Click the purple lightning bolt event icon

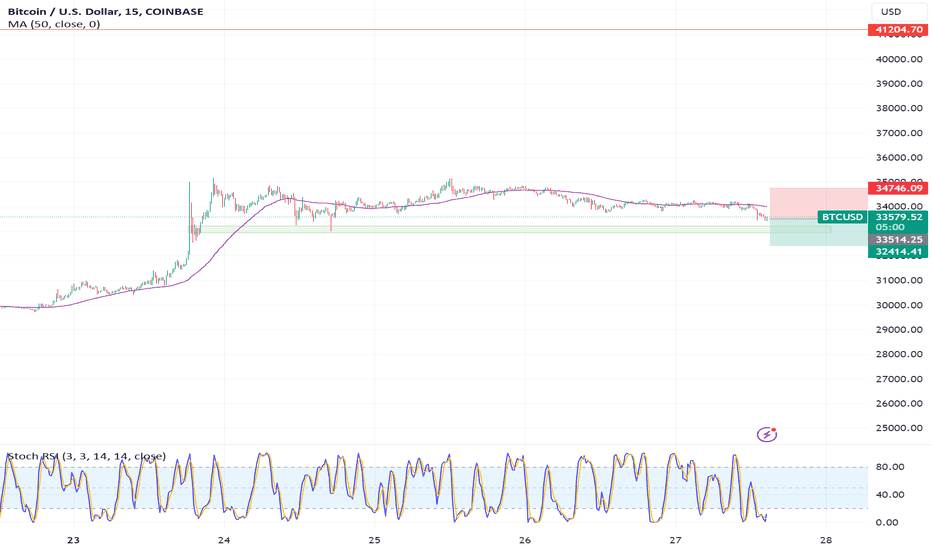(767, 435)
